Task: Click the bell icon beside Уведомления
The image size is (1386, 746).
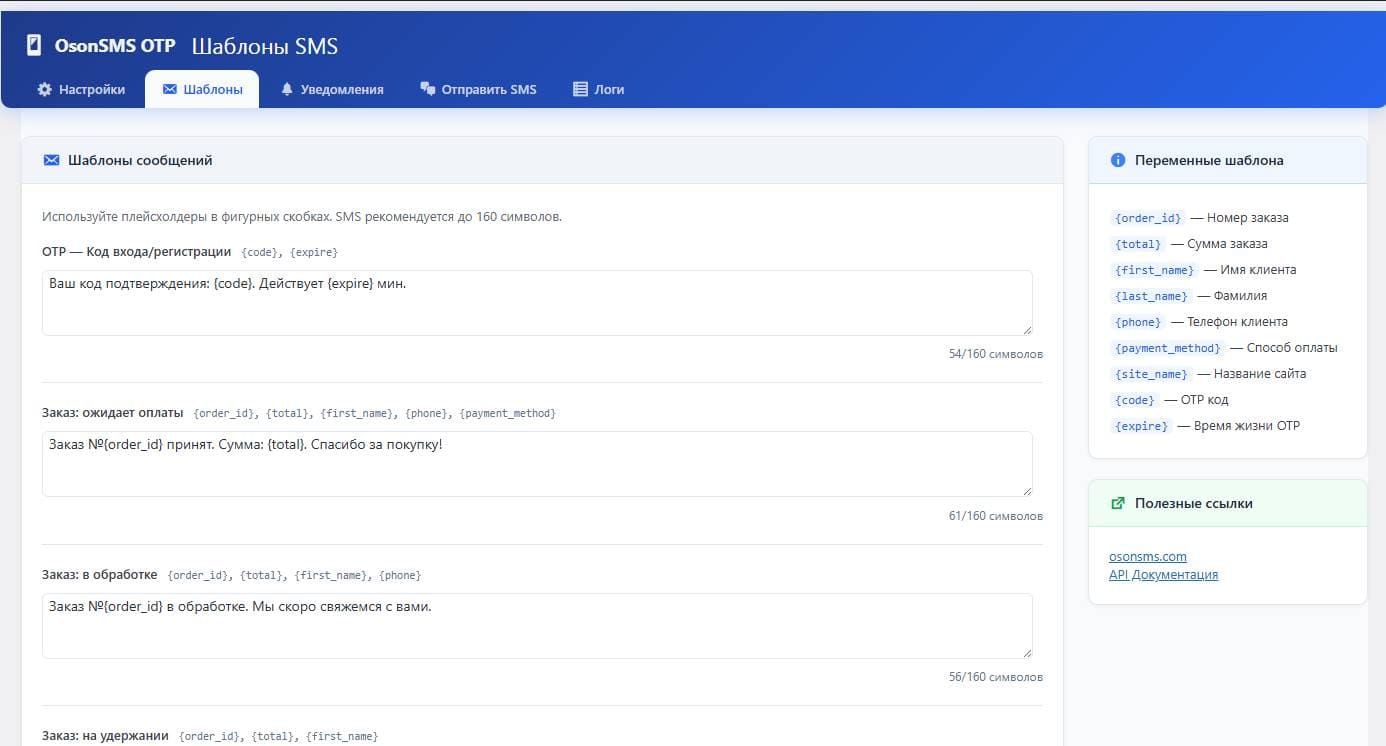Action: 287,89
